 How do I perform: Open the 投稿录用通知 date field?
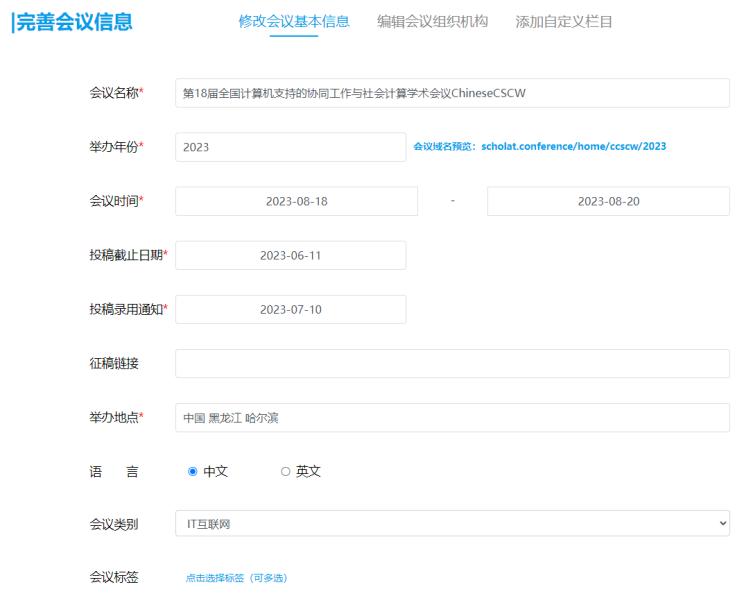[290, 309]
